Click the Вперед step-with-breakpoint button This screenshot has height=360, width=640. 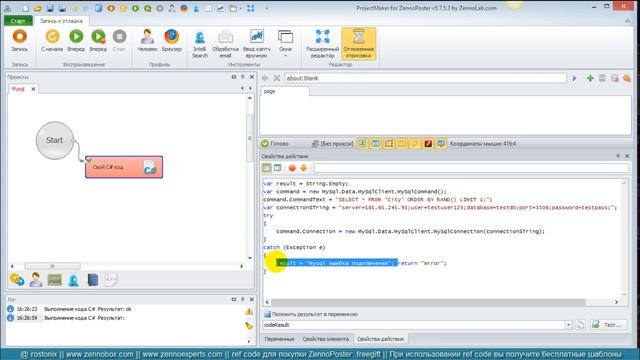coord(98,41)
